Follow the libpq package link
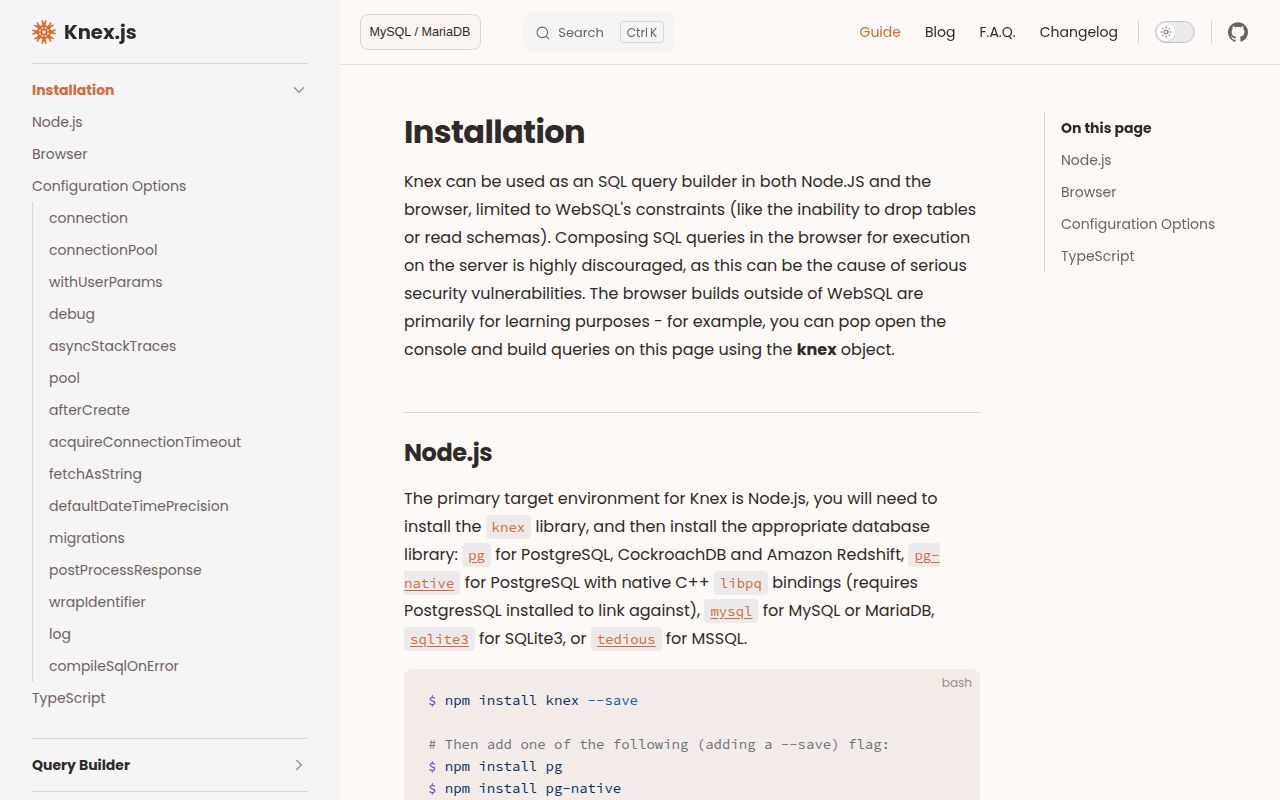This screenshot has height=800, width=1280. pyautogui.click(x=741, y=583)
